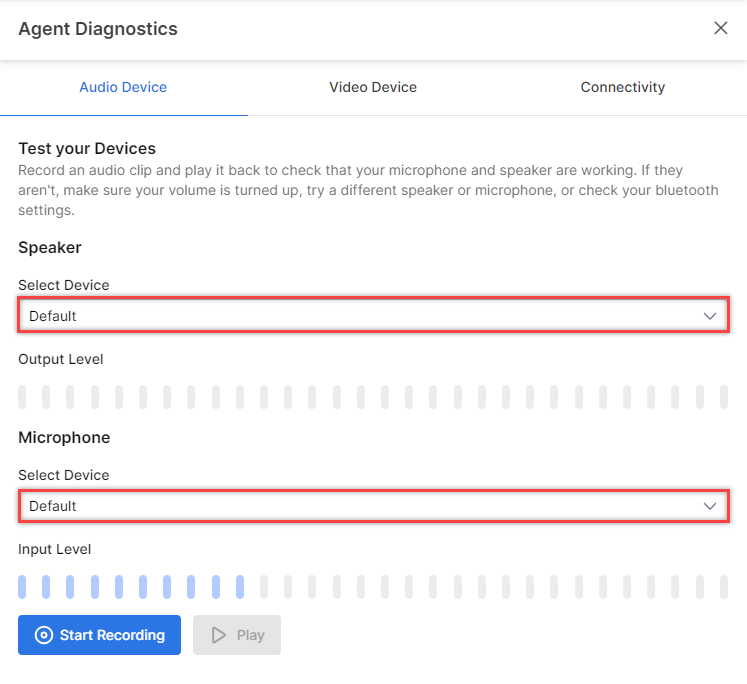Click the Speaker dropdown chevron arrow
This screenshot has height=684, width=747.
tap(710, 316)
